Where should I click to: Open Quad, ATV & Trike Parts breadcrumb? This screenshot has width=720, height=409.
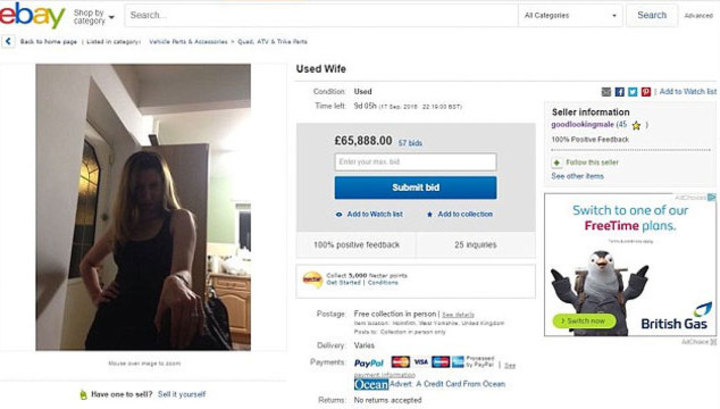click(x=272, y=42)
